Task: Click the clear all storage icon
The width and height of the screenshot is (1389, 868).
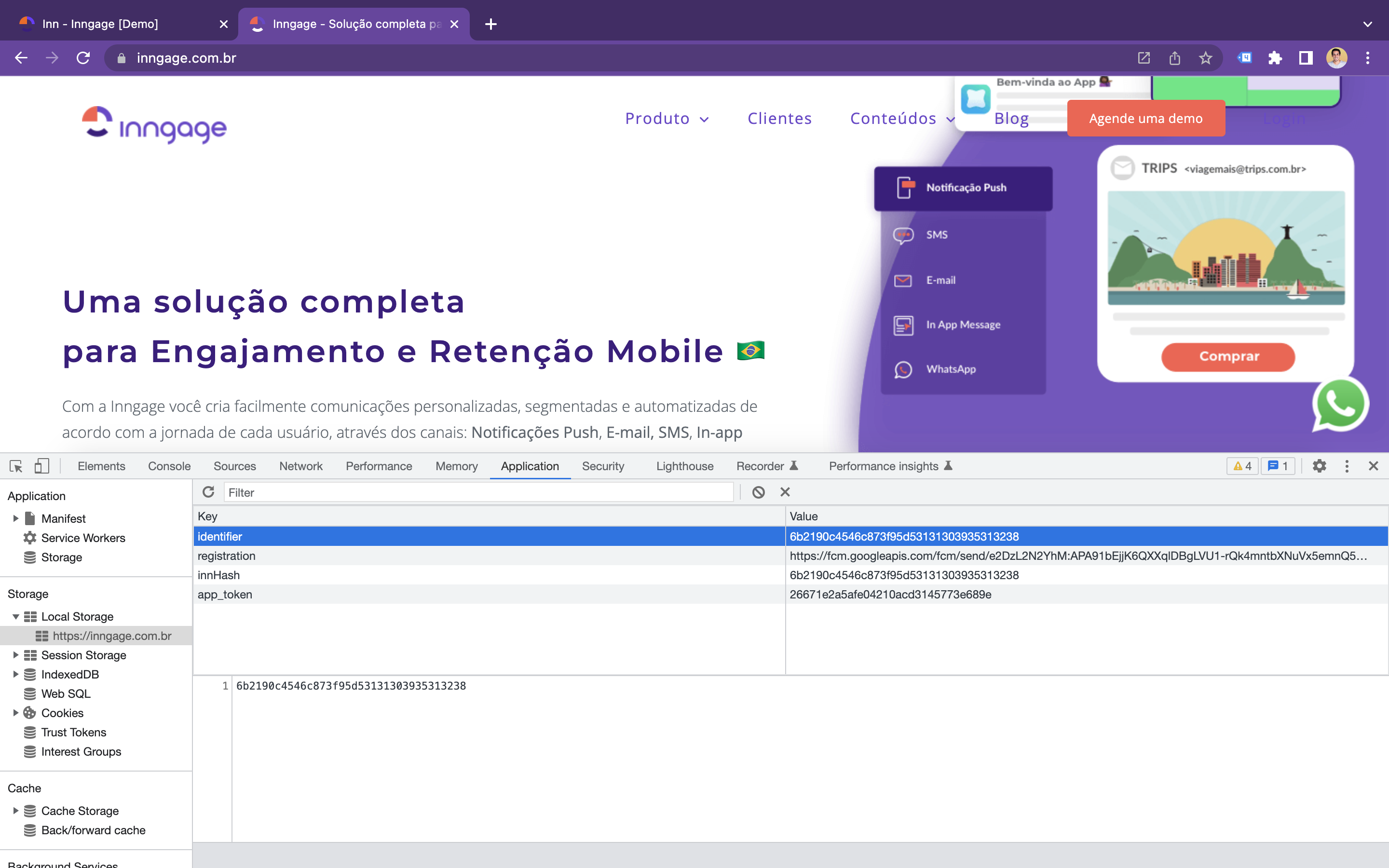Action: click(758, 492)
